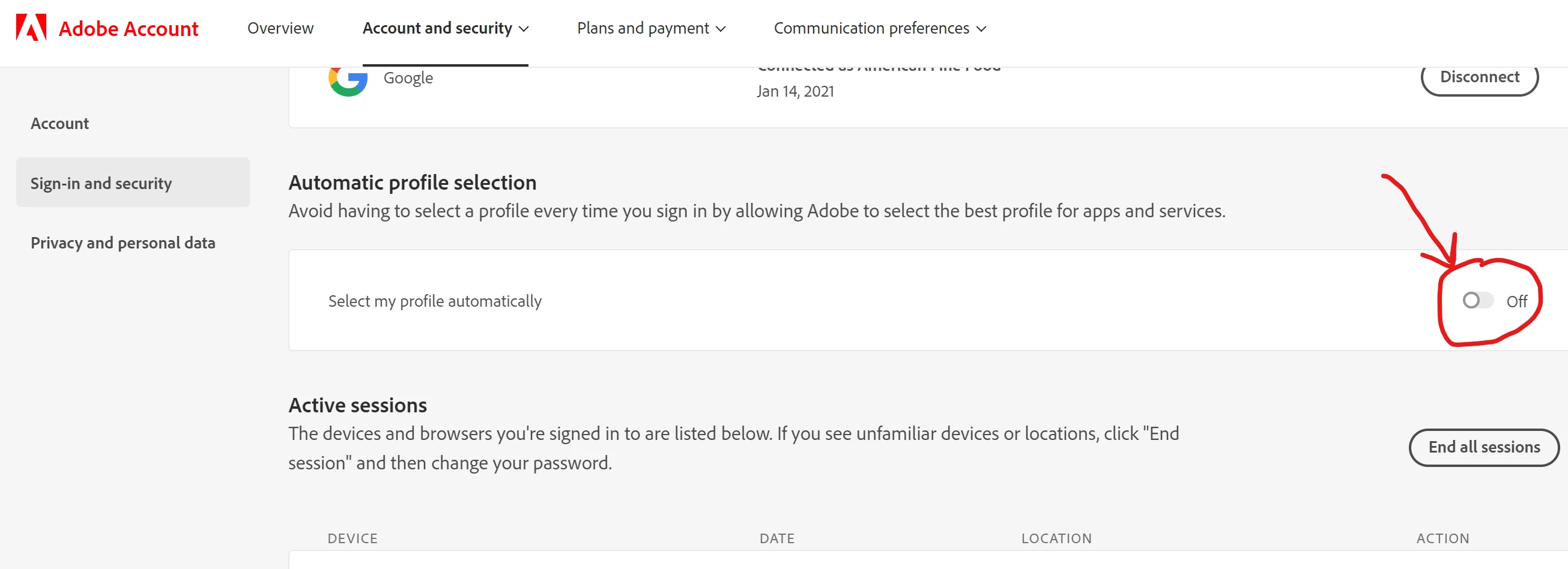Open the Overview tab
This screenshot has height=569, width=1568.
click(280, 28)
